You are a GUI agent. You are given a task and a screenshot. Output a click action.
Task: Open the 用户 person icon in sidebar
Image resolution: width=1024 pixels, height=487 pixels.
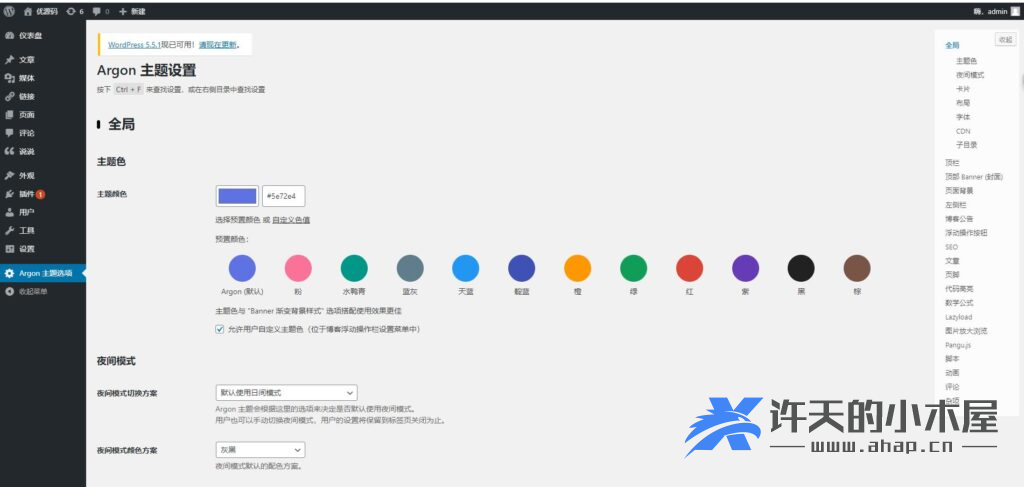pyautogui.click(x=9, y=212)
